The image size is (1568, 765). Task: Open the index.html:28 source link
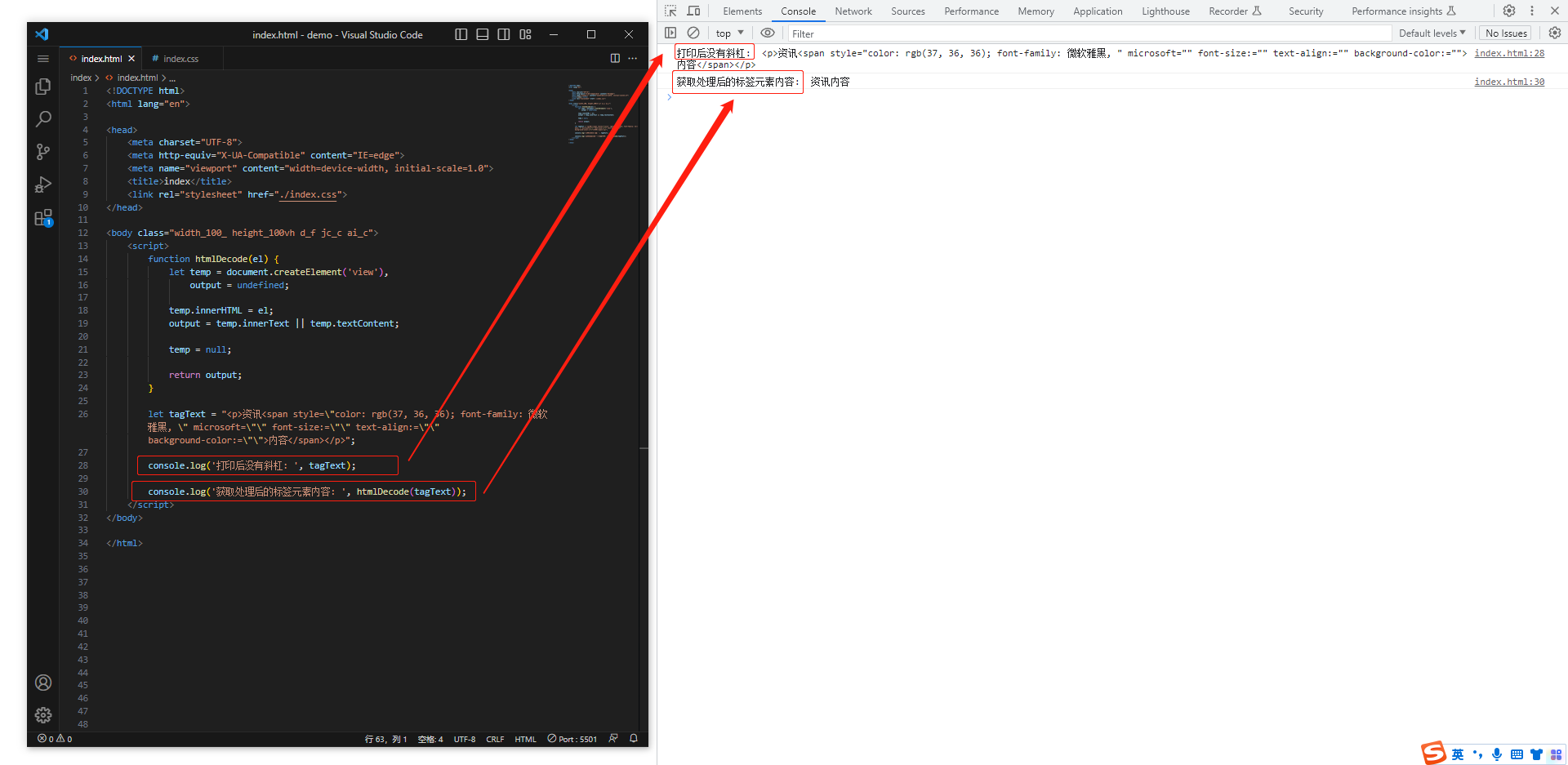[x=1509, y=53]
